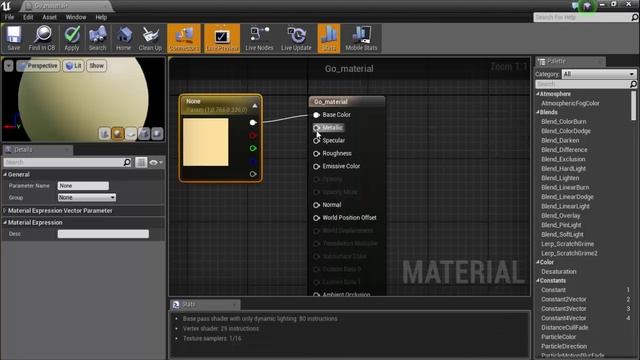This screenshot has width=640, height=360.
Task: Toggle Live Preview in toolbar
Action: 222,38
